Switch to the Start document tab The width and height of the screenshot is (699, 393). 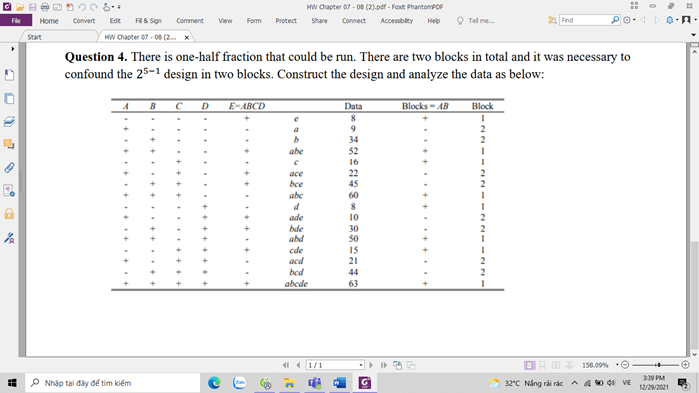tap(34, 37)
